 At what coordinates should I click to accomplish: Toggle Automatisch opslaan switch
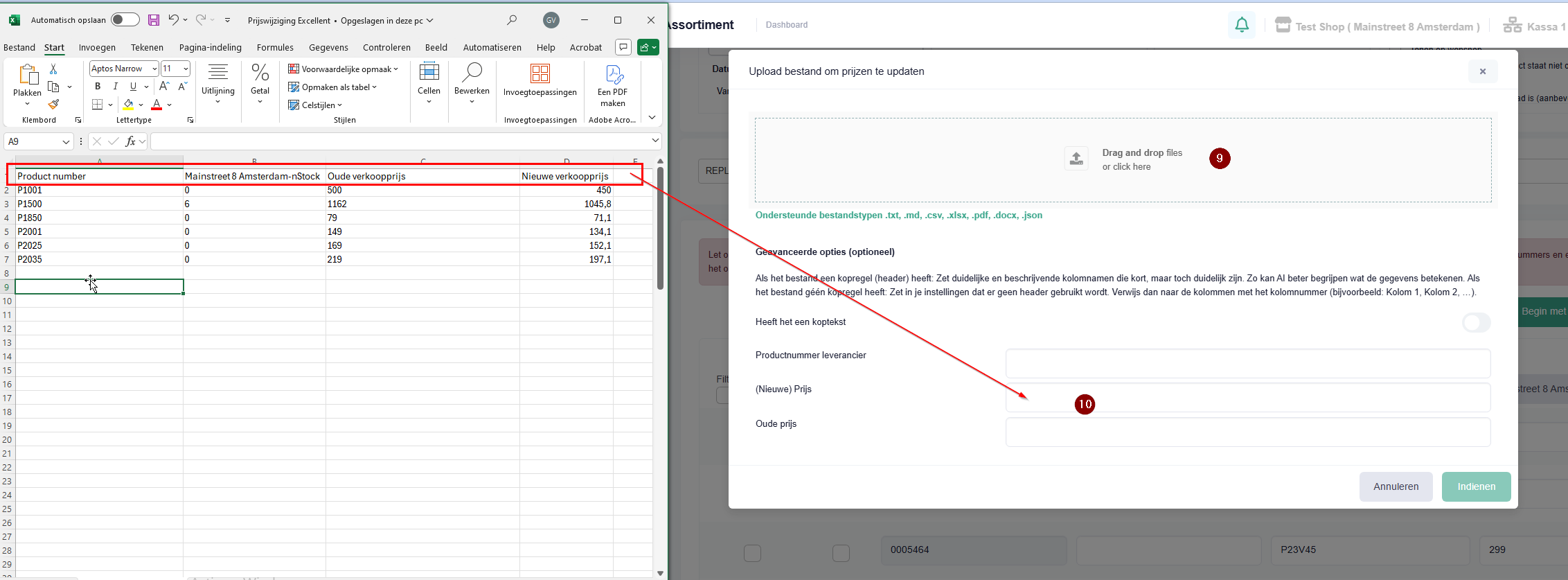(x=125, y=20)
